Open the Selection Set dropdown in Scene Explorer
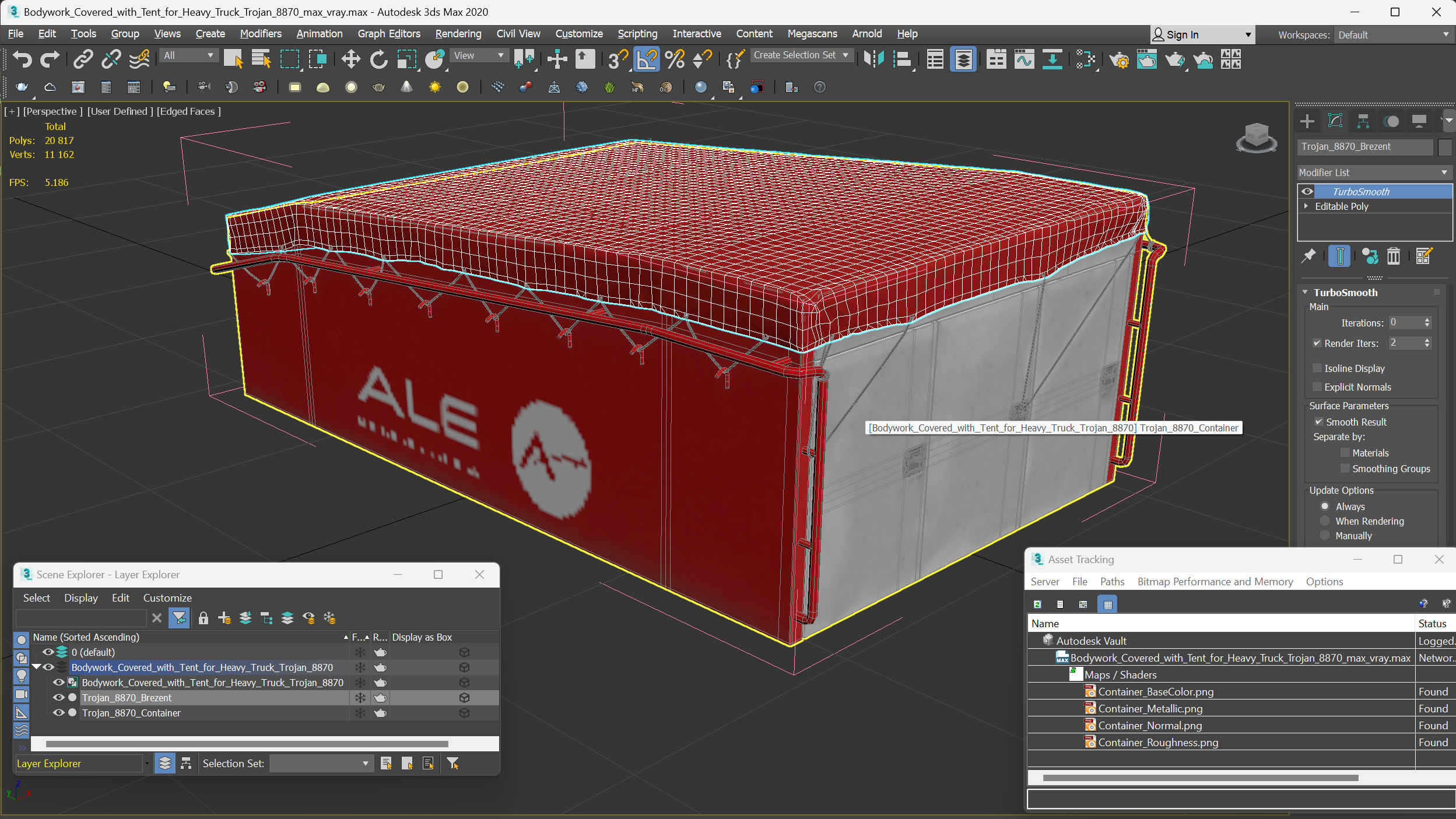This screenshot has height=819, width=1456. click(x=320, y=764)
